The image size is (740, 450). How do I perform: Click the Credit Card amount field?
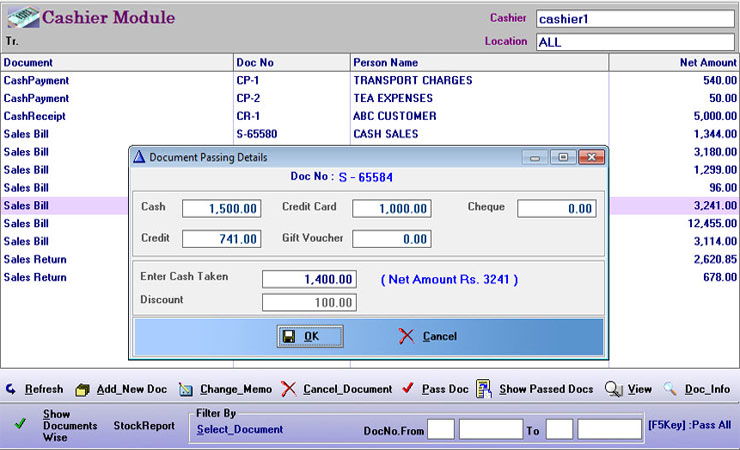click(392, 208)
